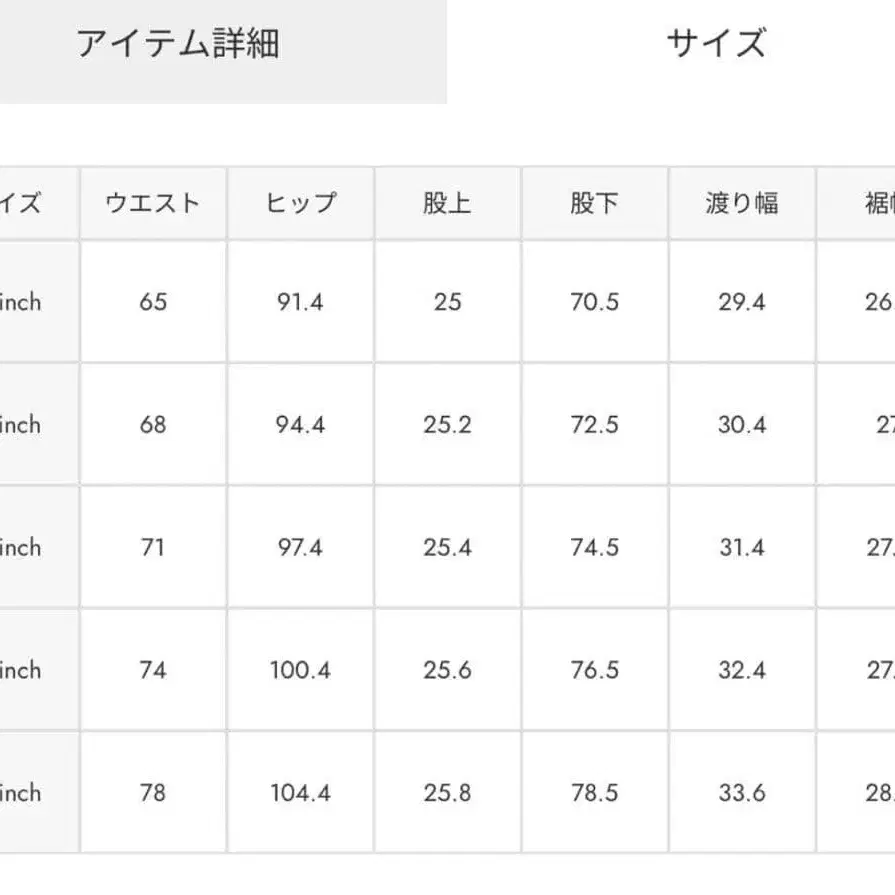The image size is (895, 895).
Task: Switch to the アイテム詳細 tab
Action: pos(178,44)
